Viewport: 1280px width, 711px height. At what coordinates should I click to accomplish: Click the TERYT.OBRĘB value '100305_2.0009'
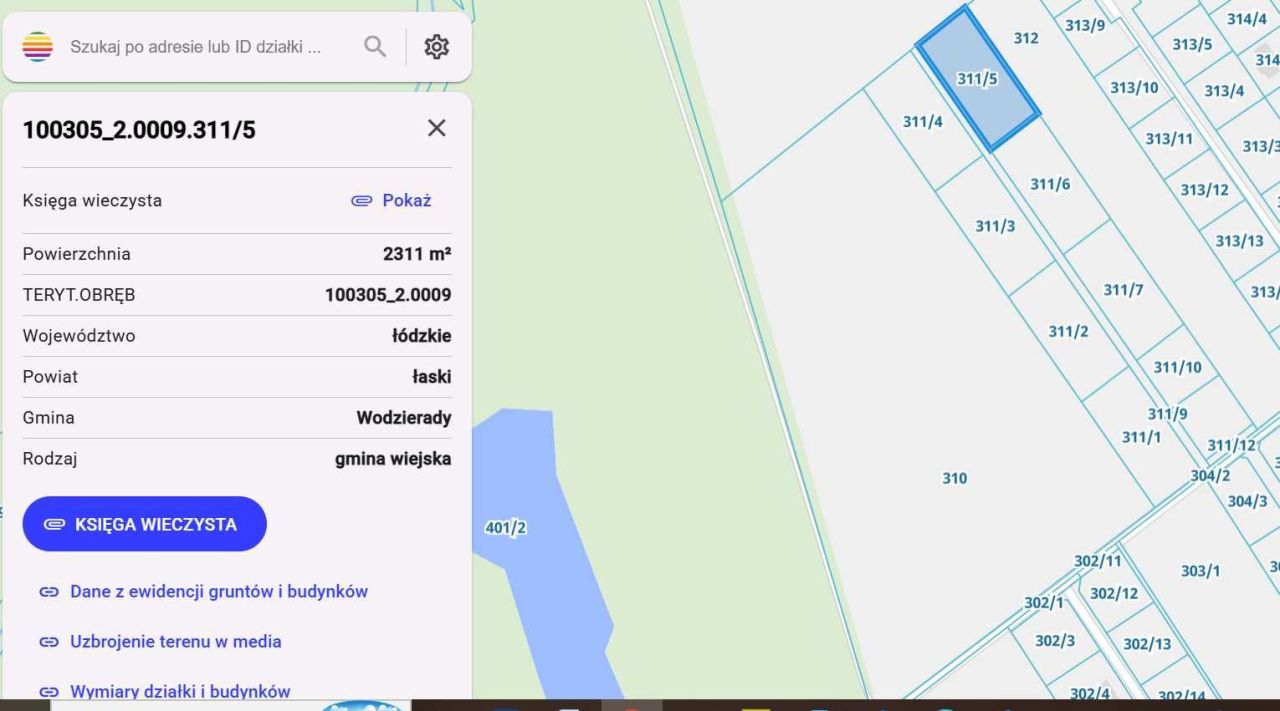click(388, 295)
